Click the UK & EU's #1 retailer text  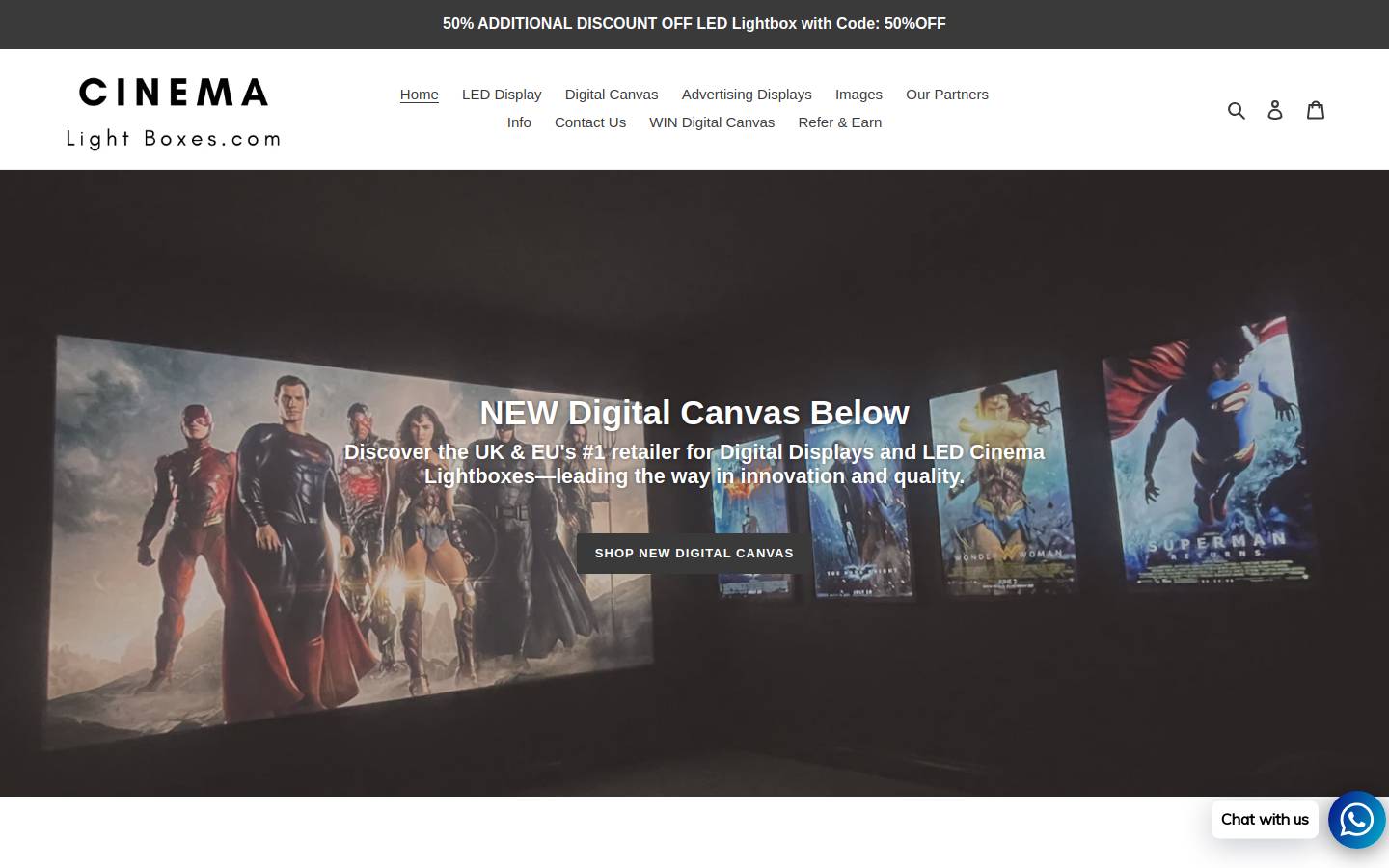694,464
